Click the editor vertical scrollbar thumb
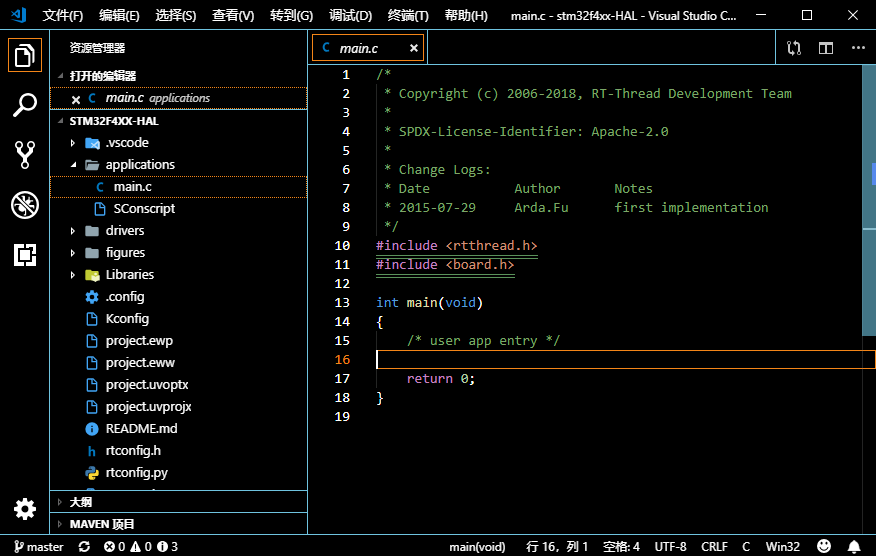Image resolution: width=876 pixels, height=556 pixels. pos(869,200)
